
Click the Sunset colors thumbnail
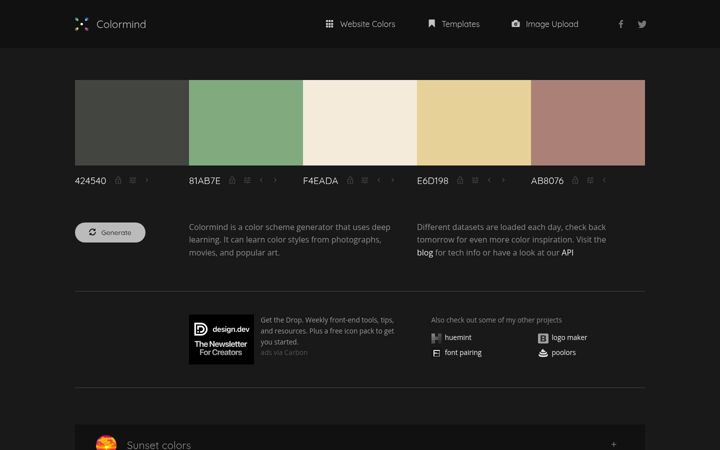pos(106,443)
